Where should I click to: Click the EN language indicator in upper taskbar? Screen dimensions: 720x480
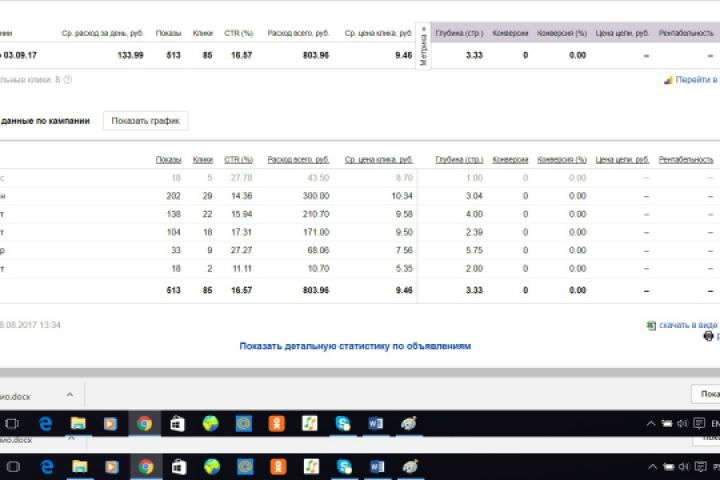[715, 424]
